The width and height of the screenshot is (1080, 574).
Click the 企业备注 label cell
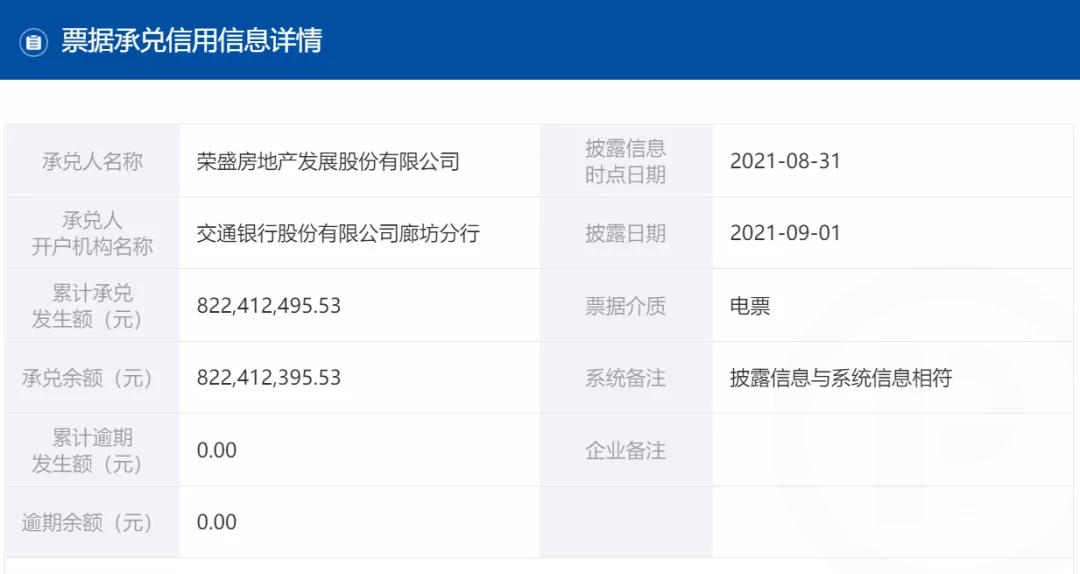(x=626, y=450)
